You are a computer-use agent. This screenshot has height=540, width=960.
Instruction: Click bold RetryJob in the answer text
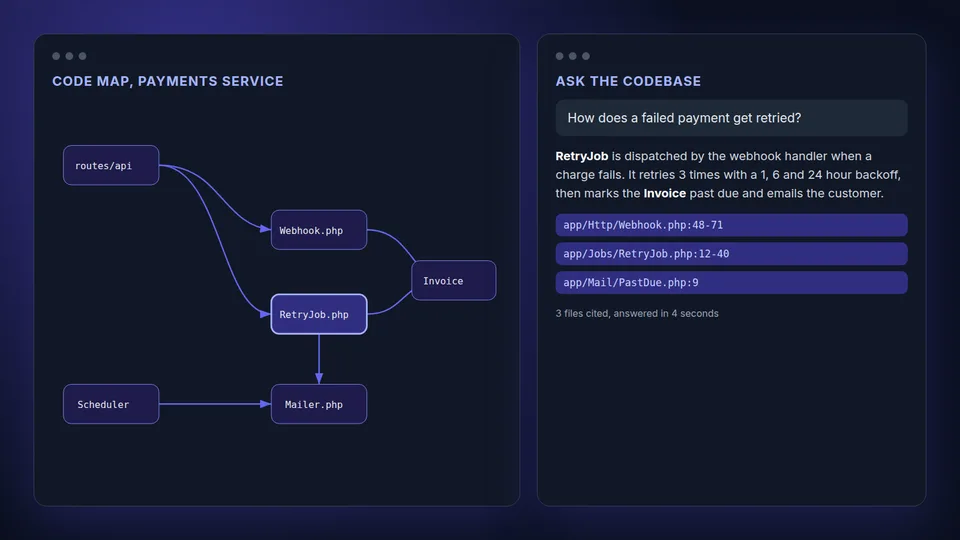[582, 156]
